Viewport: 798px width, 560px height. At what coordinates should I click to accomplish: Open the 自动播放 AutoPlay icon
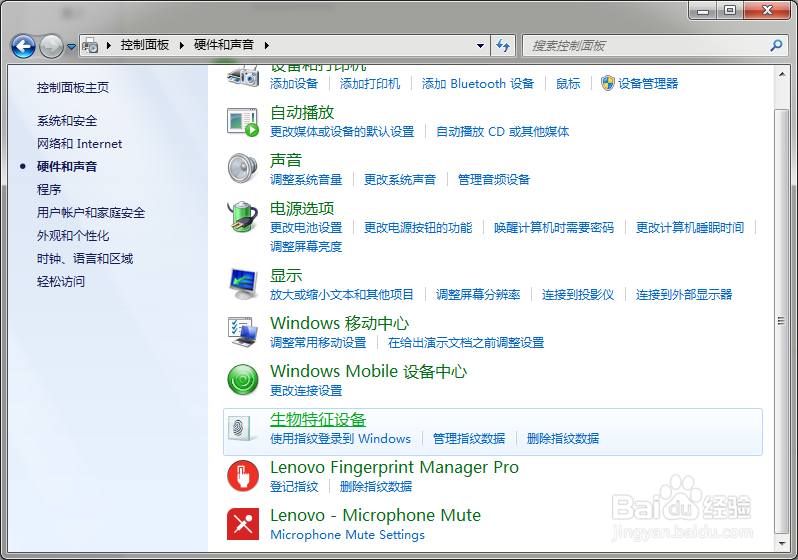pyautogui.click(x=243, y=122)
